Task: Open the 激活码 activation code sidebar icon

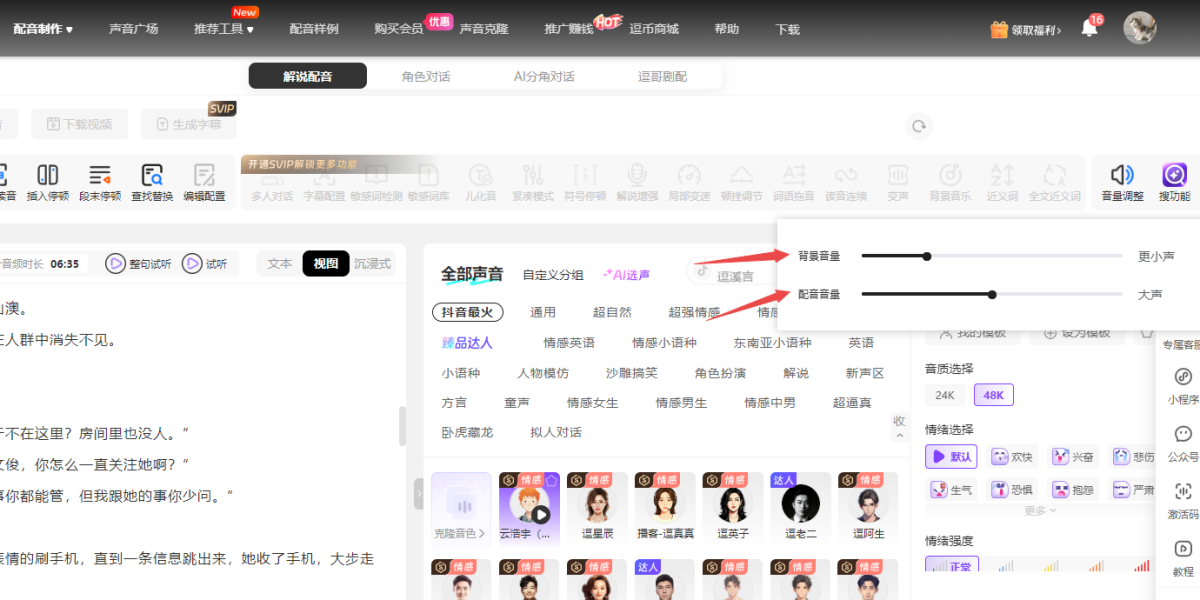Action: tap(1183, 491)
